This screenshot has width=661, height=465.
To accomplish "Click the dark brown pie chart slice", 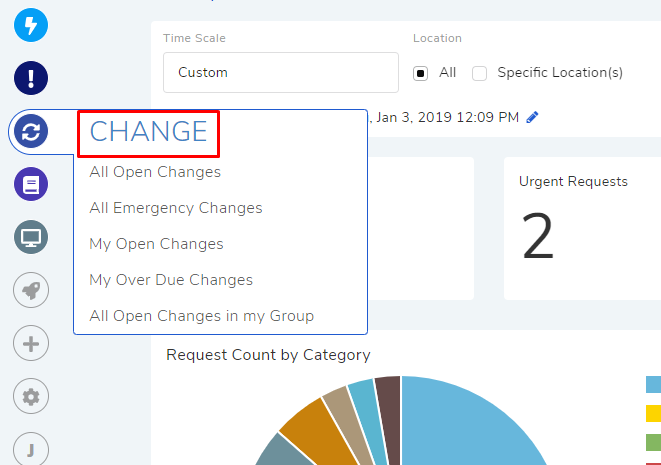I will click(x=390, y=415).
